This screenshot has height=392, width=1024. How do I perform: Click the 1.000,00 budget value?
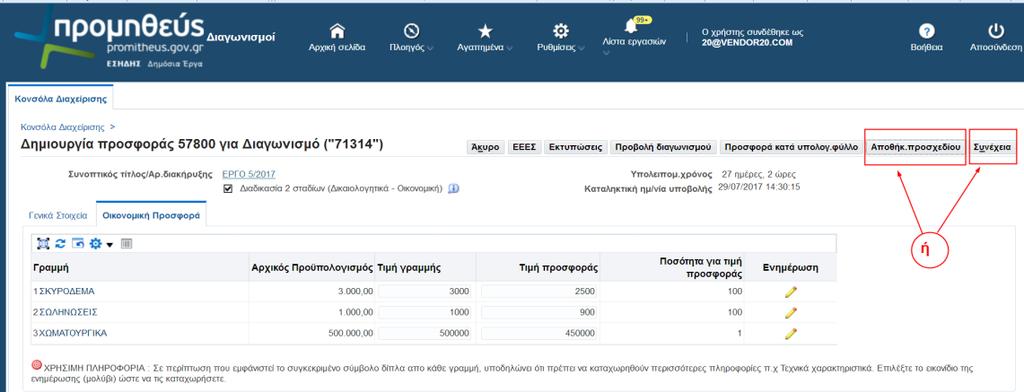tap(355, 312)
